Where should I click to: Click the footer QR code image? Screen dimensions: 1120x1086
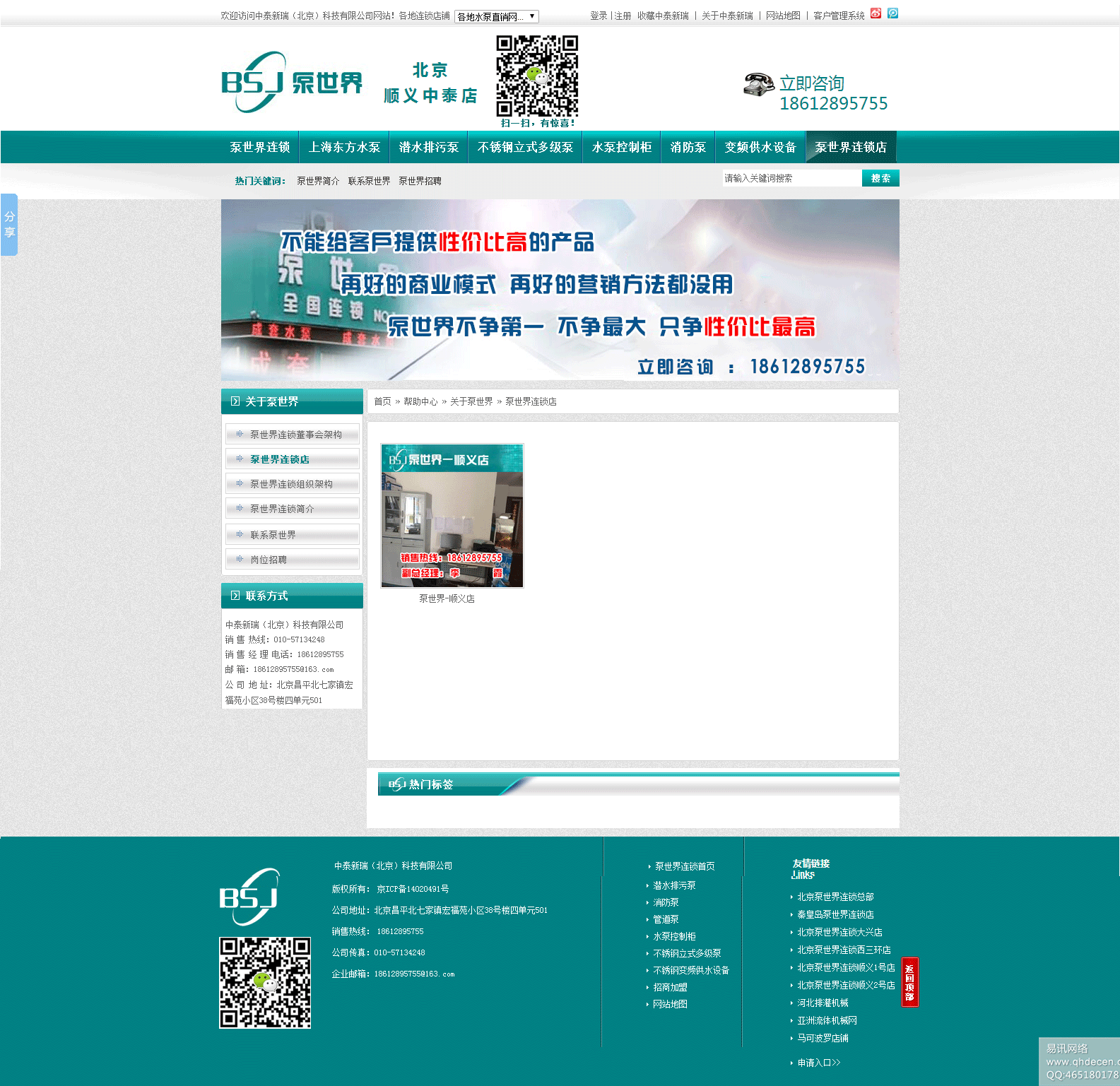(265, 983)
